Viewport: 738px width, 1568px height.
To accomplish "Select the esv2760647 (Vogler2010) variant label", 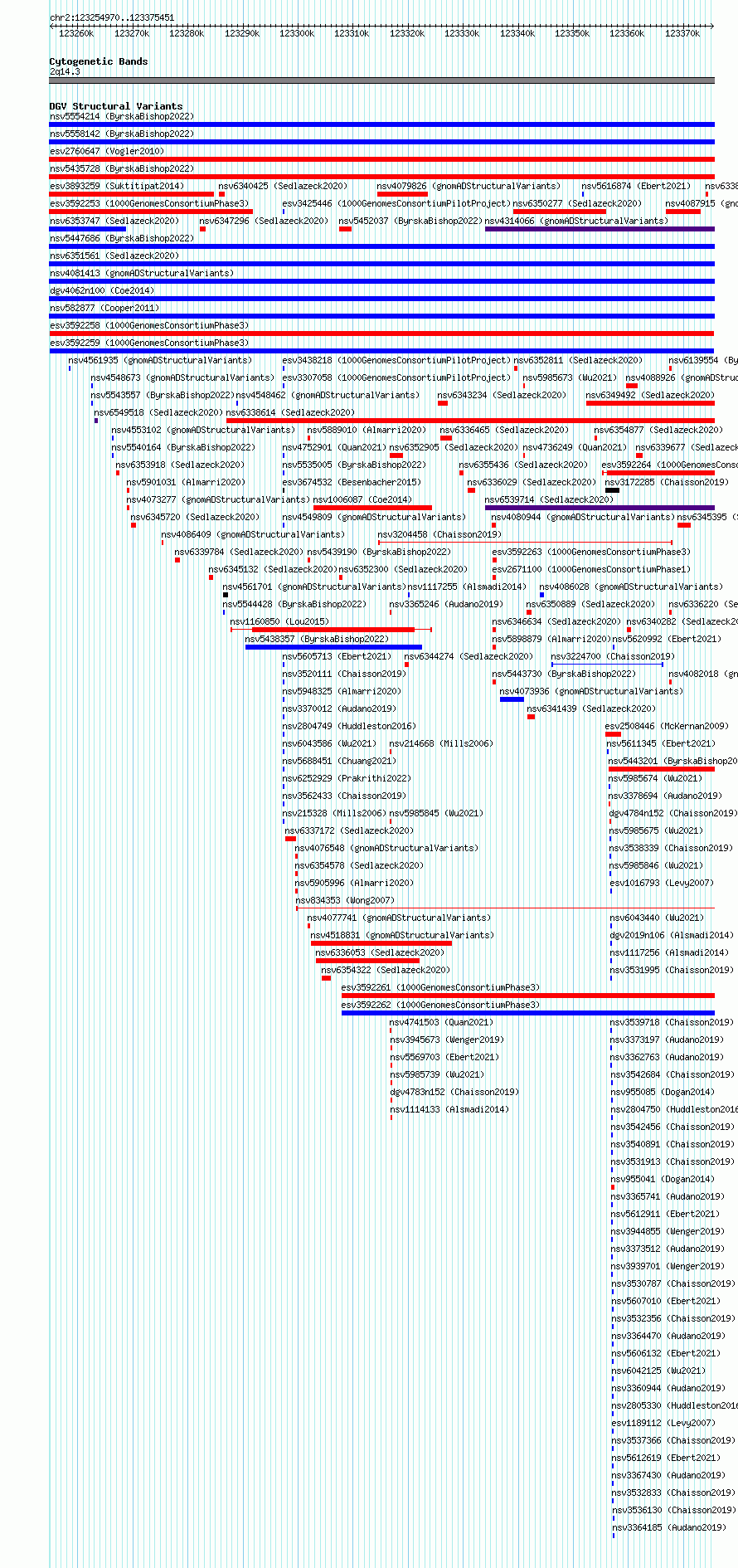I will [x=107, y=152].
